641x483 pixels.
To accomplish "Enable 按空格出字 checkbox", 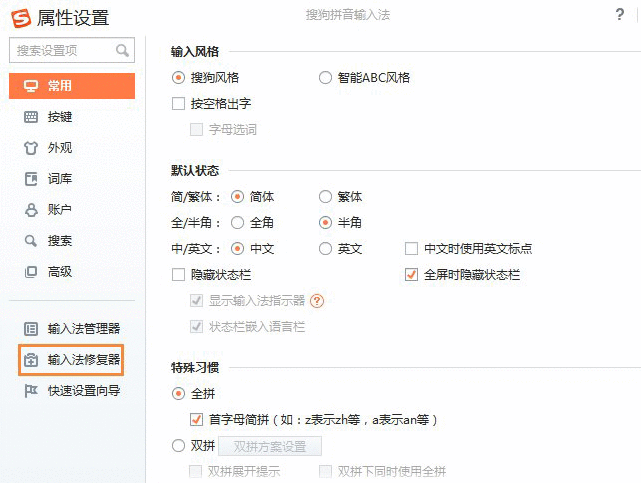I will pyautogui.click(x=178, y=104).
